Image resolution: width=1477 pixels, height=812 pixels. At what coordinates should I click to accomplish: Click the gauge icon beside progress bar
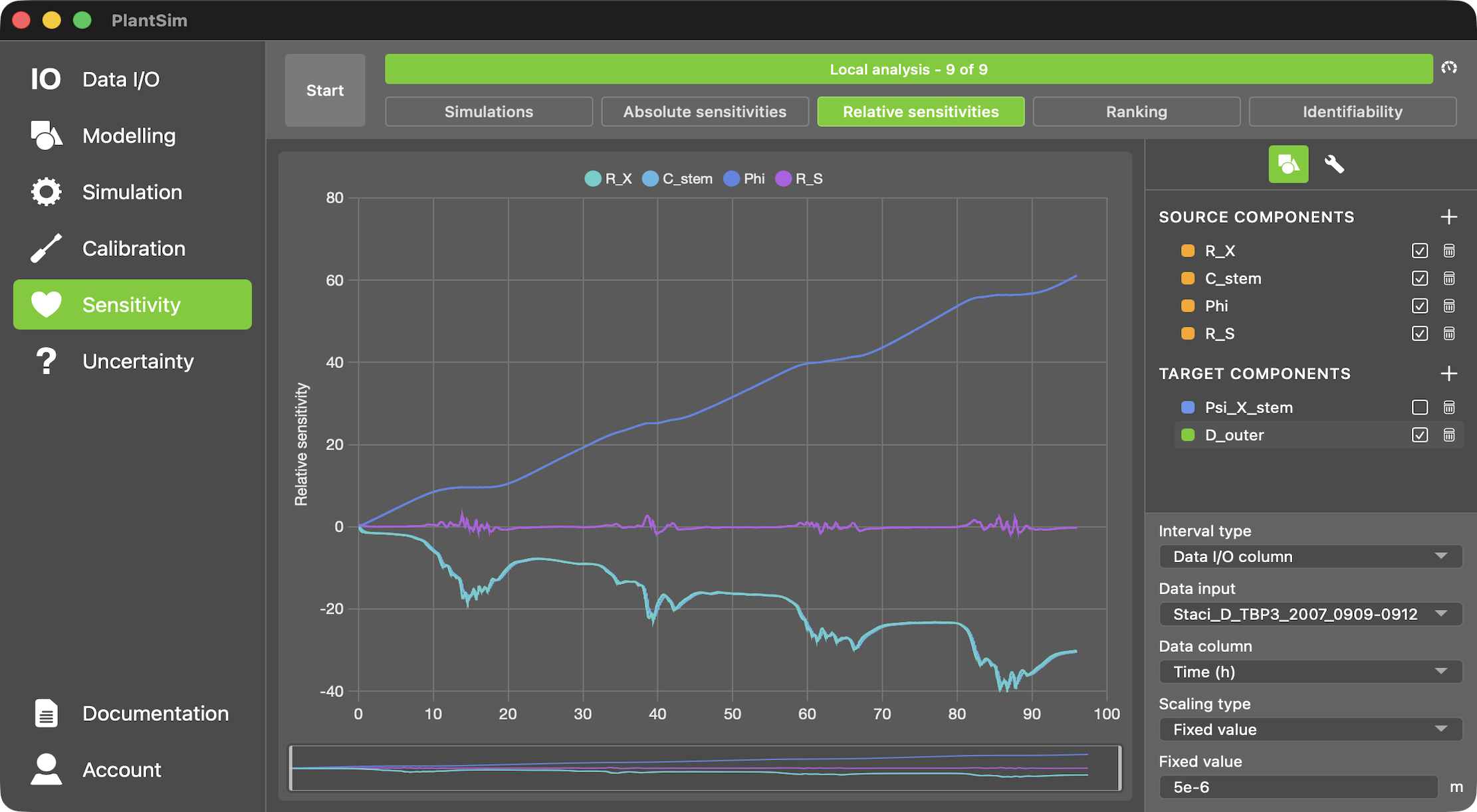point(1449,68)
